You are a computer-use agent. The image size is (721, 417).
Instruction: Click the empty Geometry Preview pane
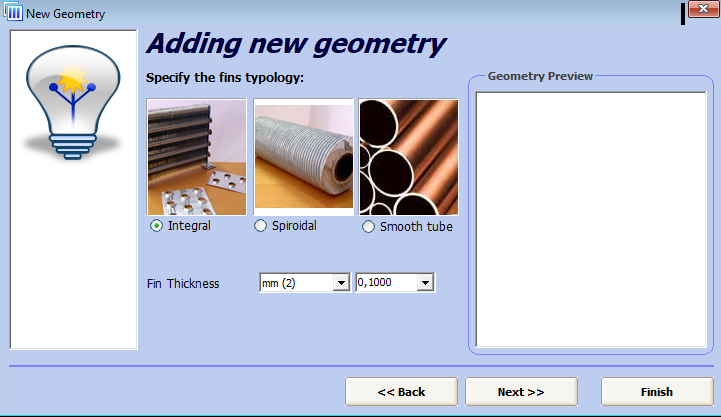click(591, 219)
